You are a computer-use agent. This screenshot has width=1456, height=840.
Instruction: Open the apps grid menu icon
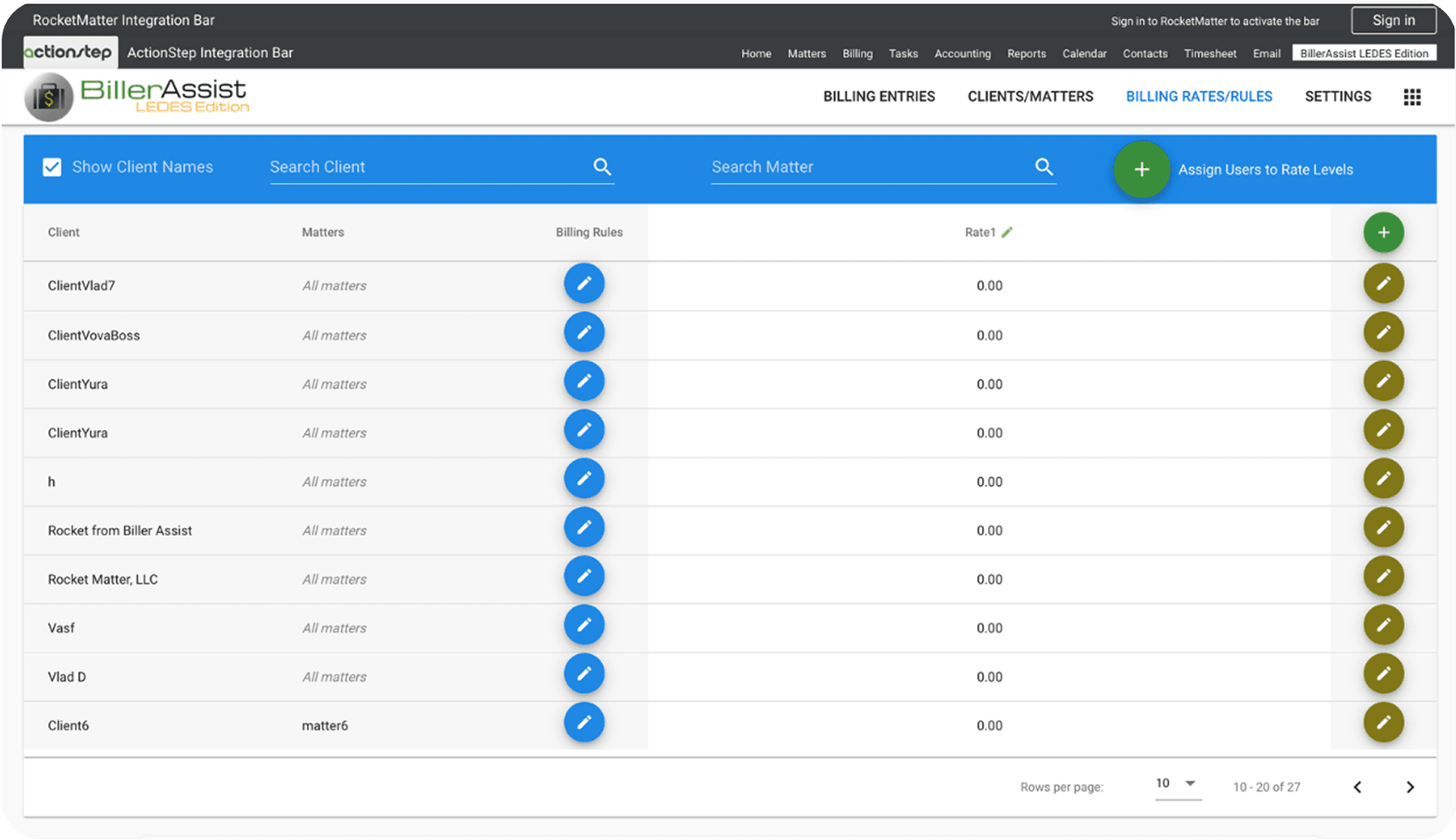click(x=1412, y=97)
